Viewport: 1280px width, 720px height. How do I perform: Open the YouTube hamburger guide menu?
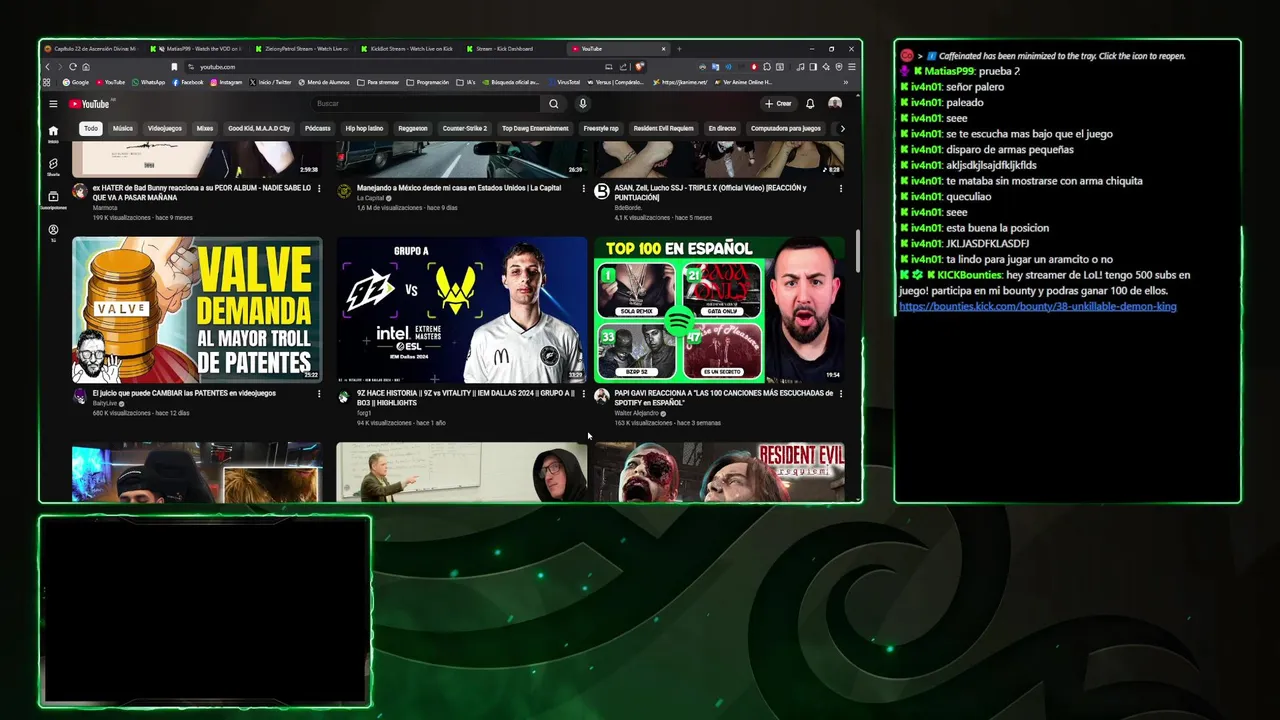coord(53,104)
